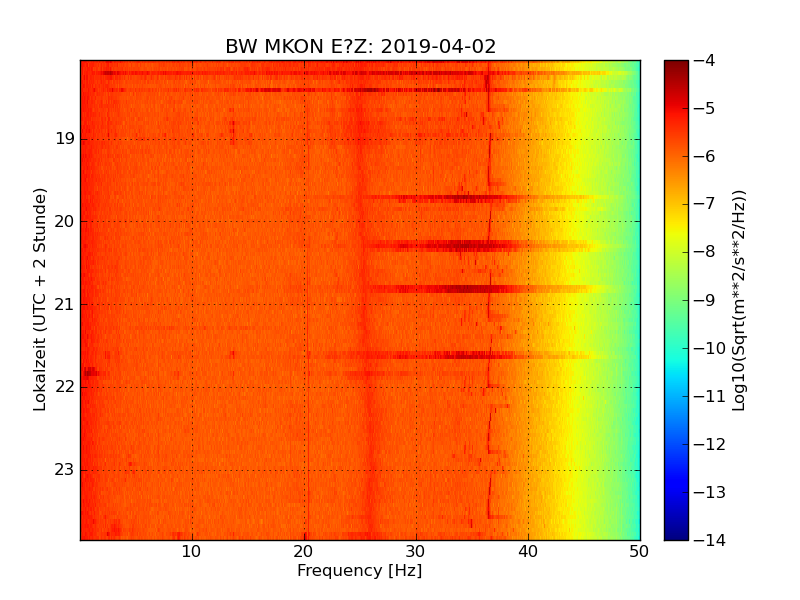Click the colorbar tick label '−6'
The height and width of the screenshot is (600, 800).
[705, 156]
